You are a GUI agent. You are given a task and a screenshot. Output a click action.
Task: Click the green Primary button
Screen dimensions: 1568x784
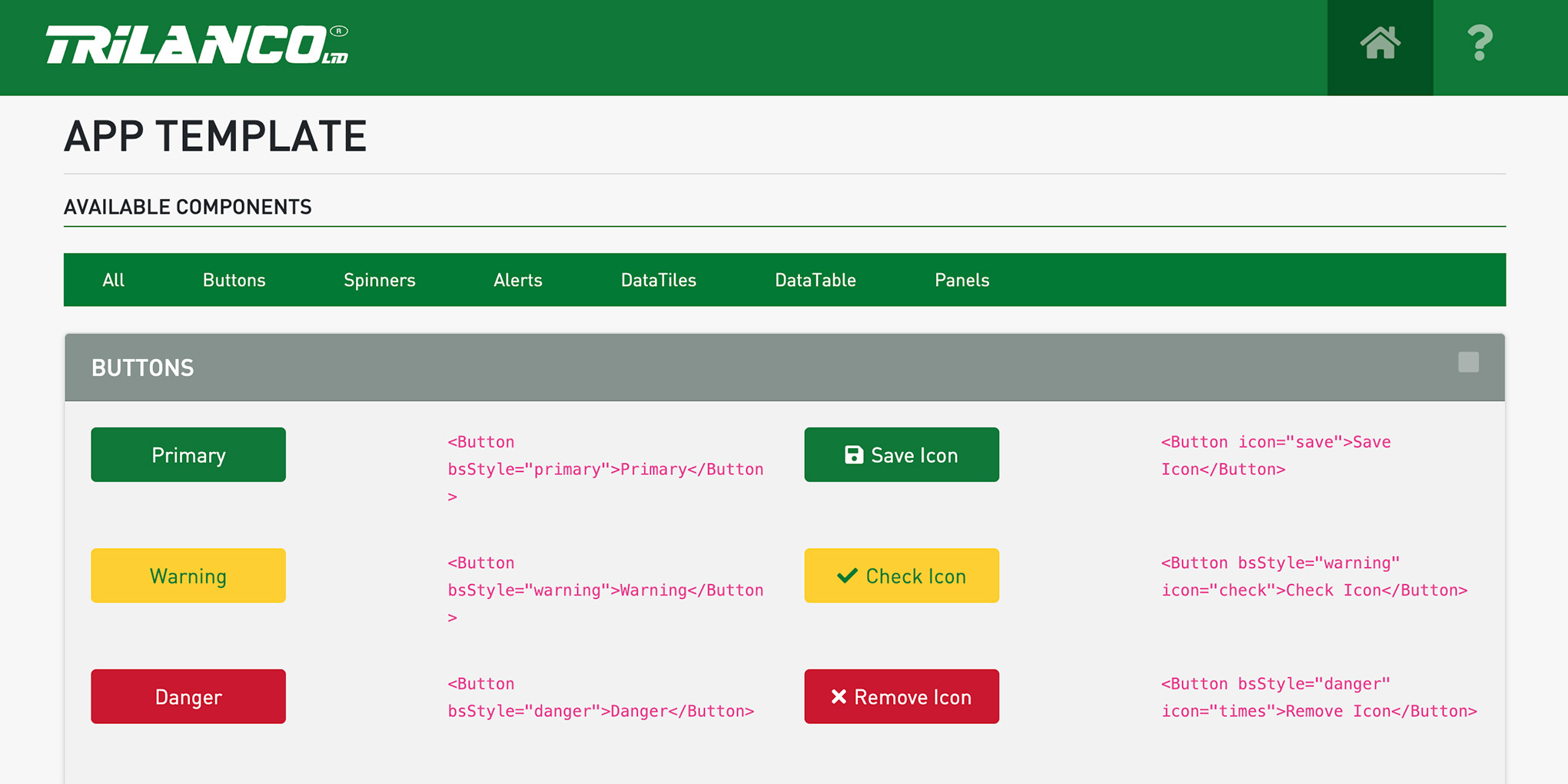click(188, 454)
